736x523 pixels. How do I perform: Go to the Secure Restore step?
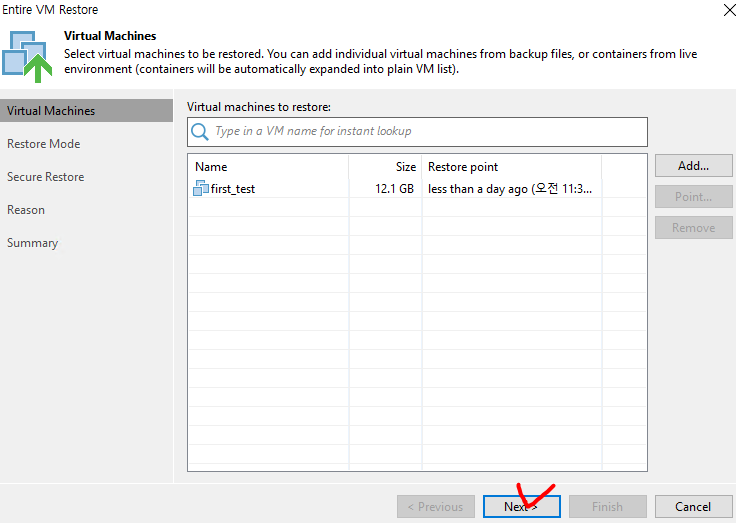[46, 177]
